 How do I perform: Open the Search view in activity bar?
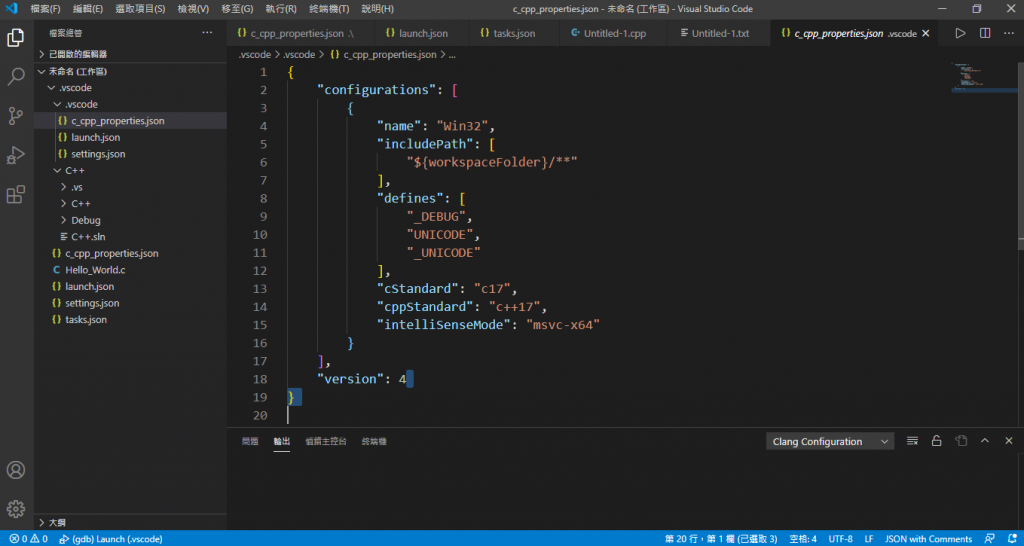[16, 77]
